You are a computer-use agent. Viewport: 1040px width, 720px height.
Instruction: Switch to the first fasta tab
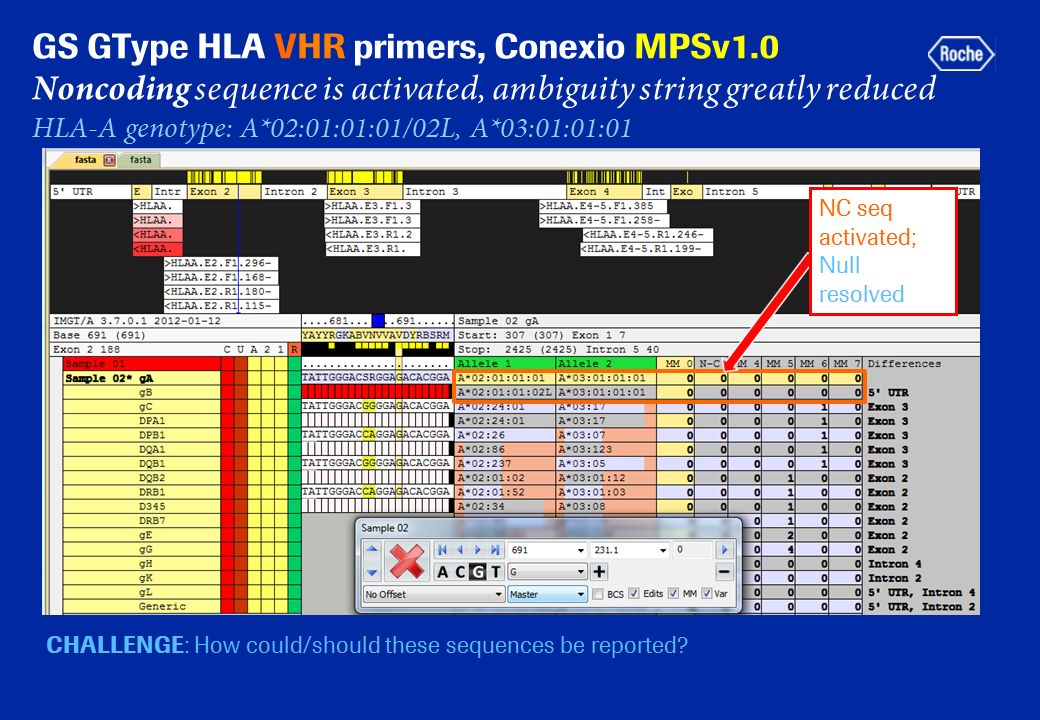[85, 160]
